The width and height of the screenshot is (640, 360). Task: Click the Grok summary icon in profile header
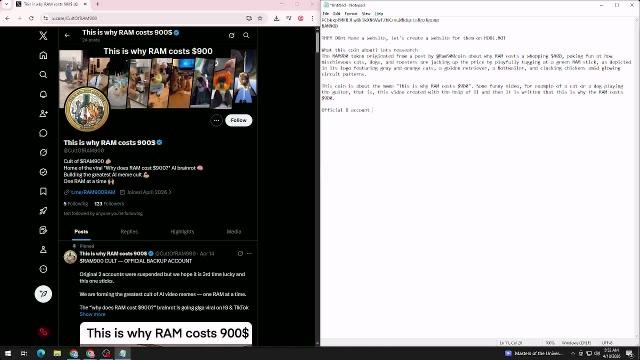tap(231, 36)
